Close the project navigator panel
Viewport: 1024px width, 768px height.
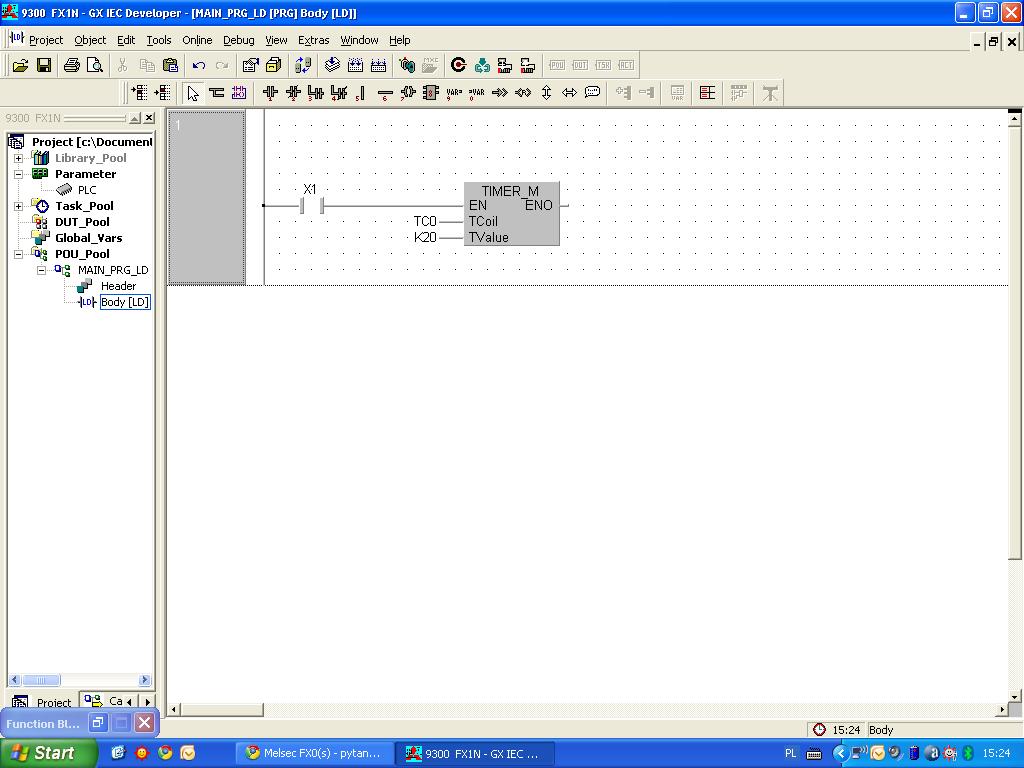150,118
